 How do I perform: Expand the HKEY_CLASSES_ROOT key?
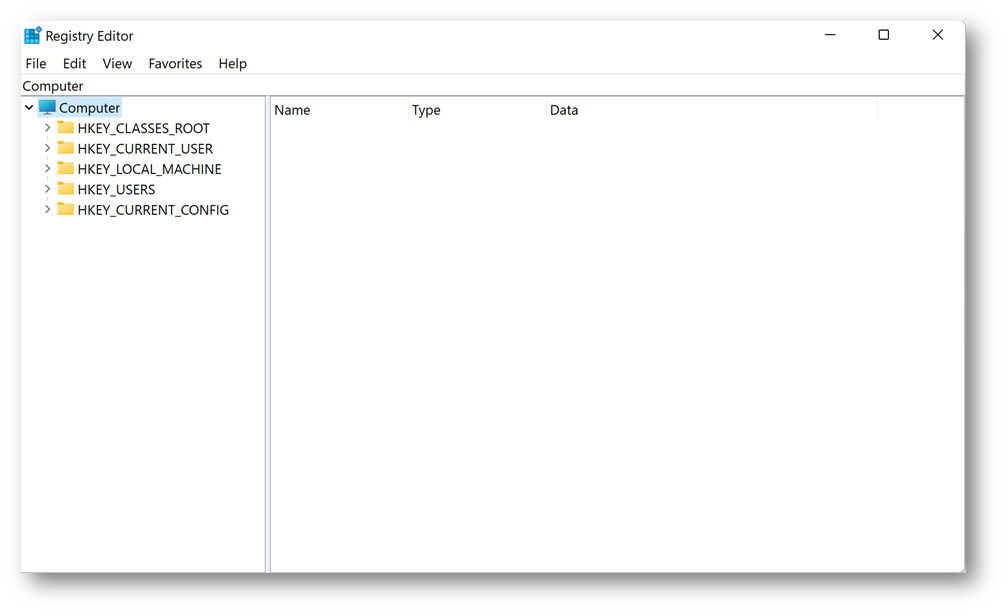47,128
